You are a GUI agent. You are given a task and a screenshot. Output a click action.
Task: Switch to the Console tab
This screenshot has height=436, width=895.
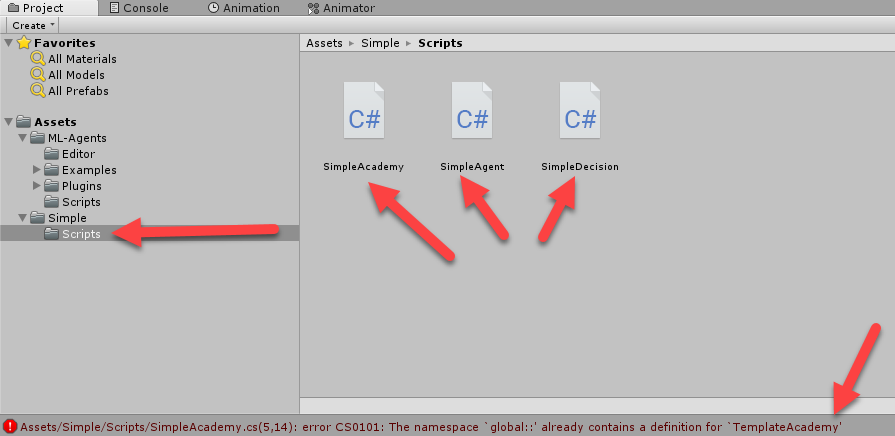[139, 8]
